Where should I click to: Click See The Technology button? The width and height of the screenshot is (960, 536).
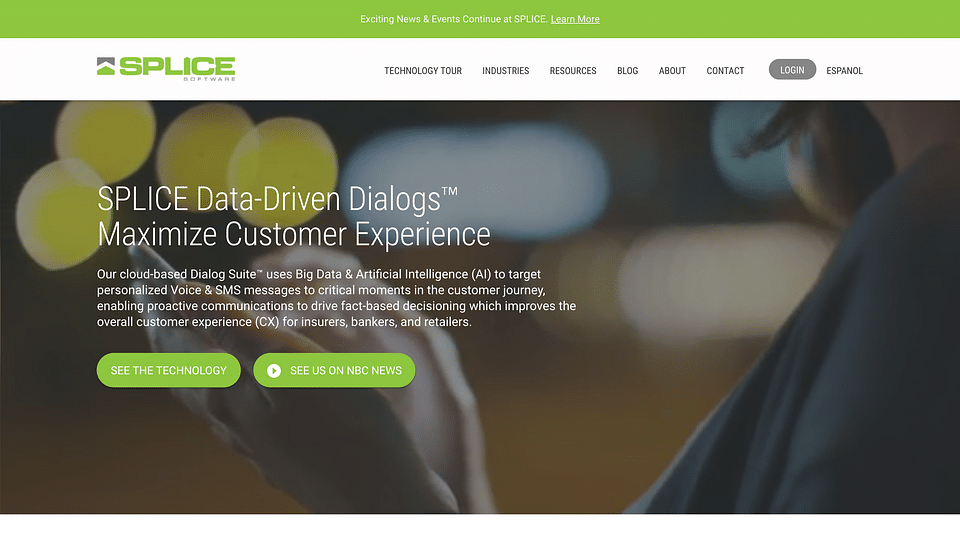[x=168, y=370]
